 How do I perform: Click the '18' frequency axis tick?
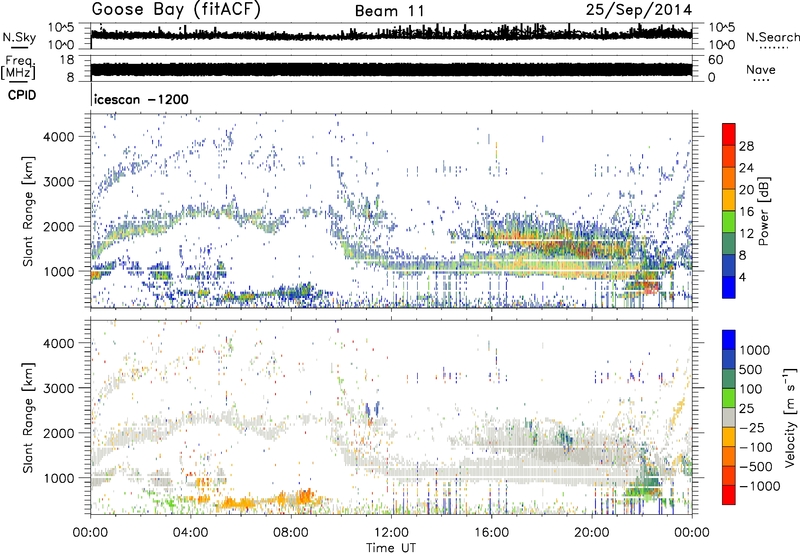coord(67,60)
